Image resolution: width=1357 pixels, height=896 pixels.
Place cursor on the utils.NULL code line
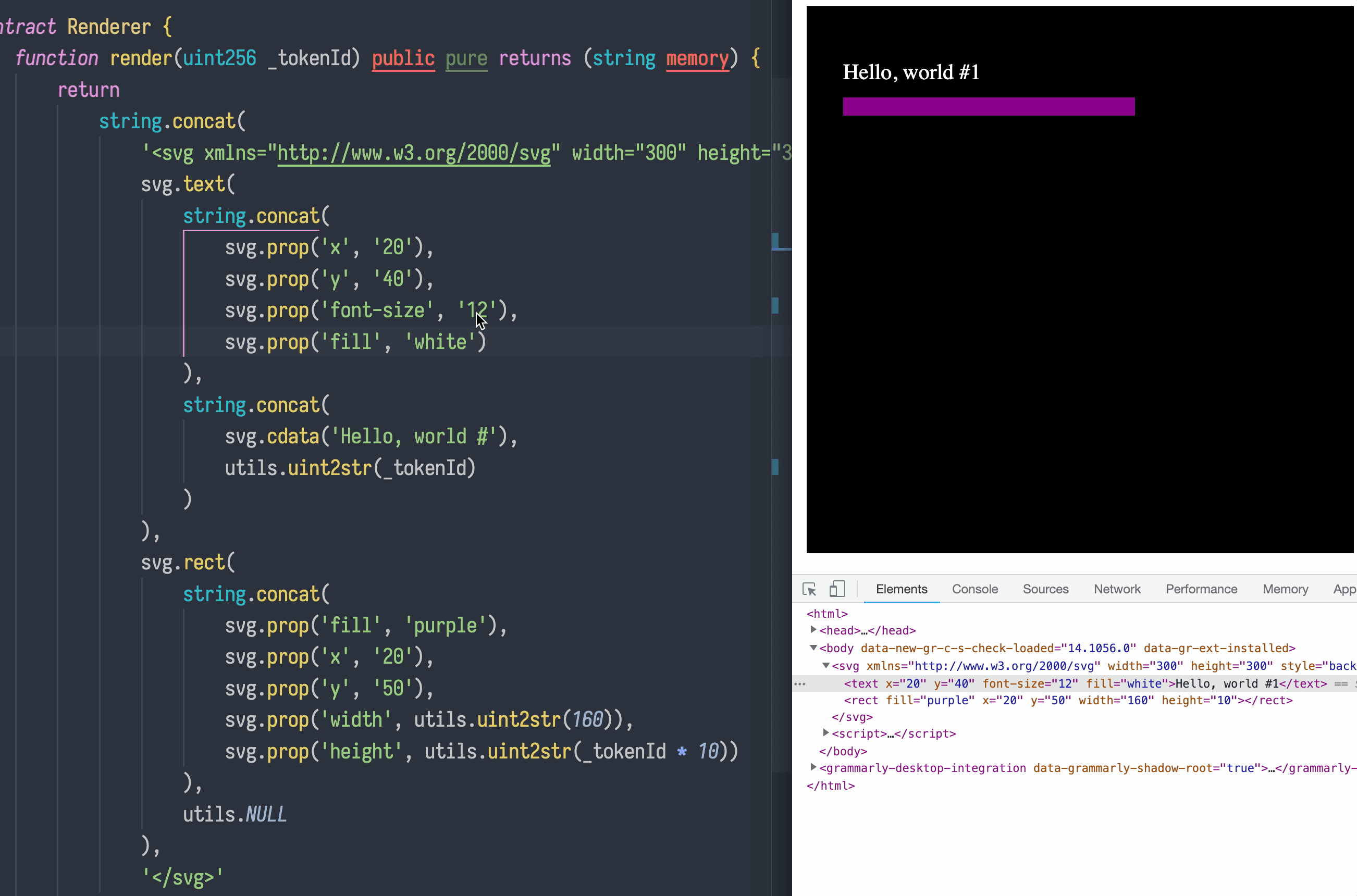[x=235, y=814]
